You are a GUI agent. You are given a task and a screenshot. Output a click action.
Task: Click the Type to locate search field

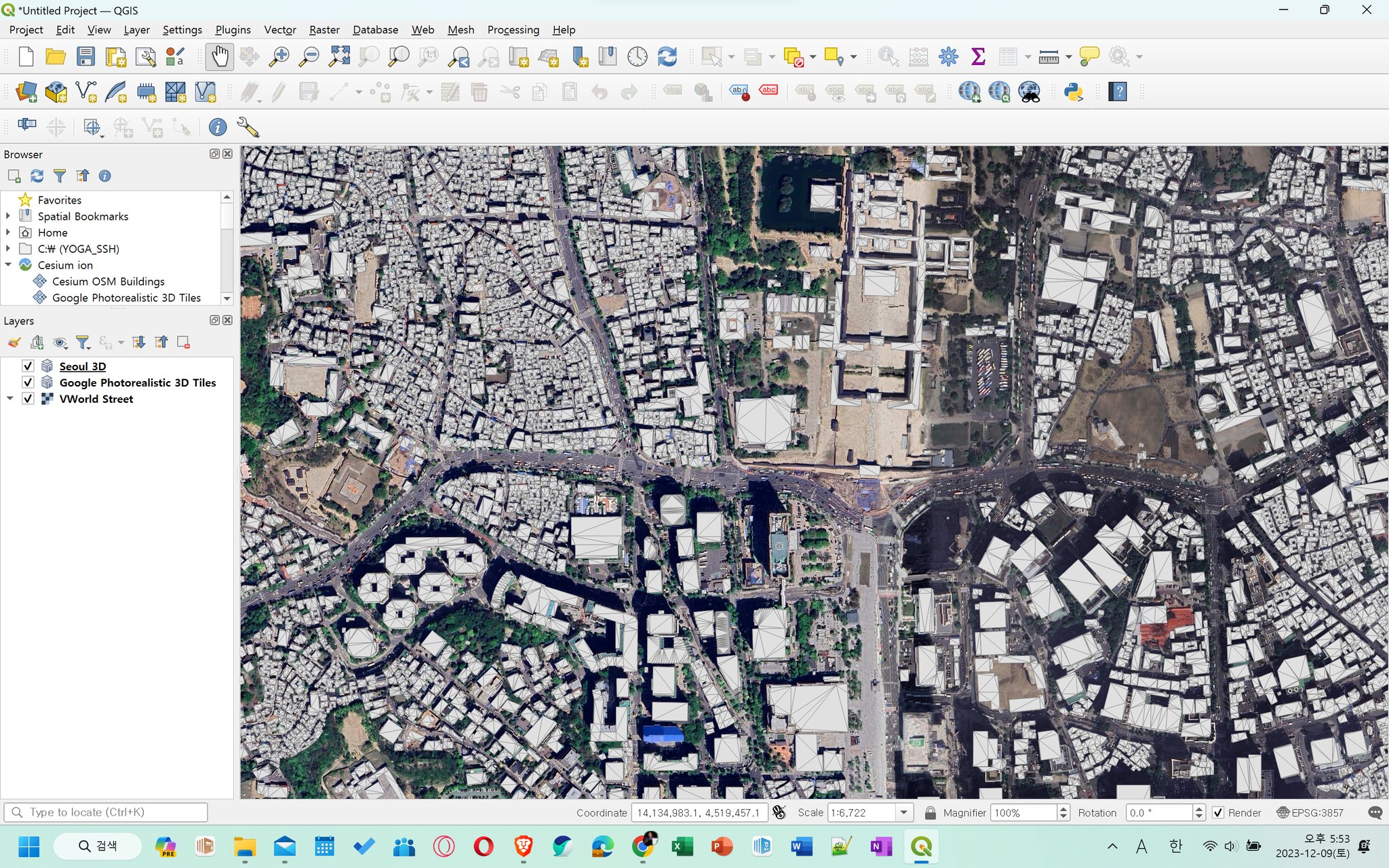[109, 812]
